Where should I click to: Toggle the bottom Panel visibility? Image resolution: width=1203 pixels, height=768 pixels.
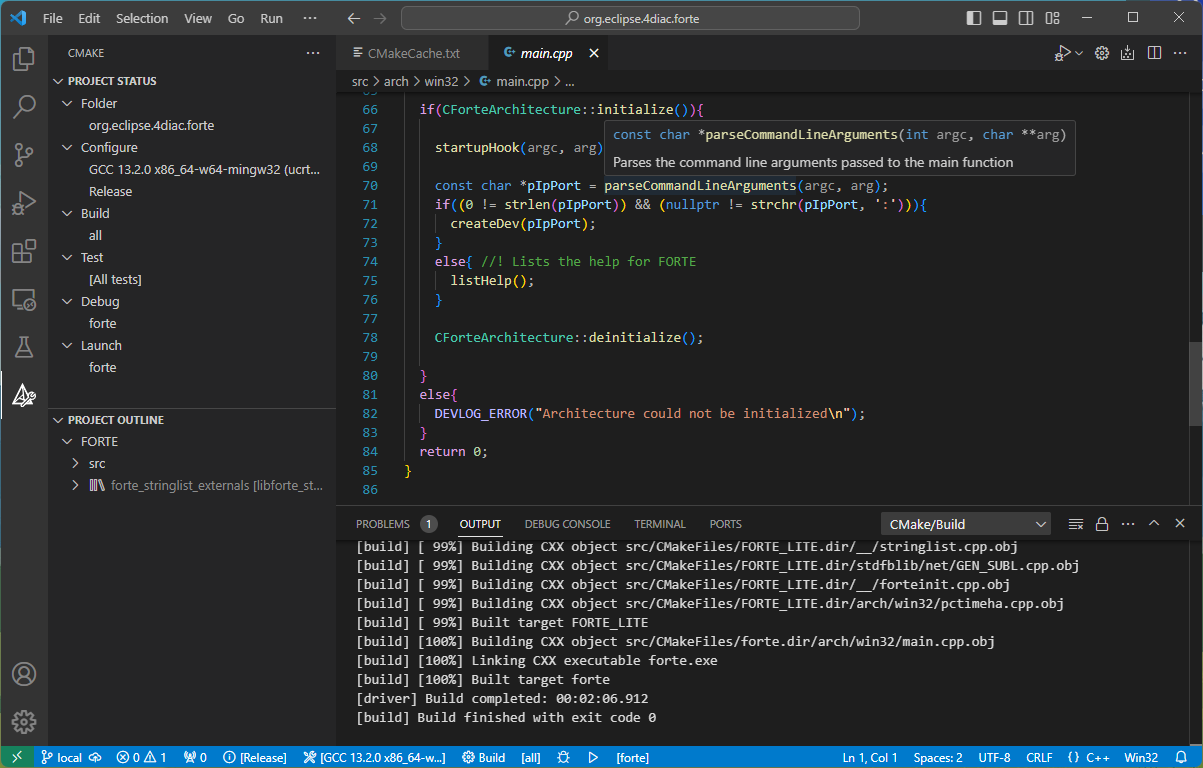(x=999, y=17)
